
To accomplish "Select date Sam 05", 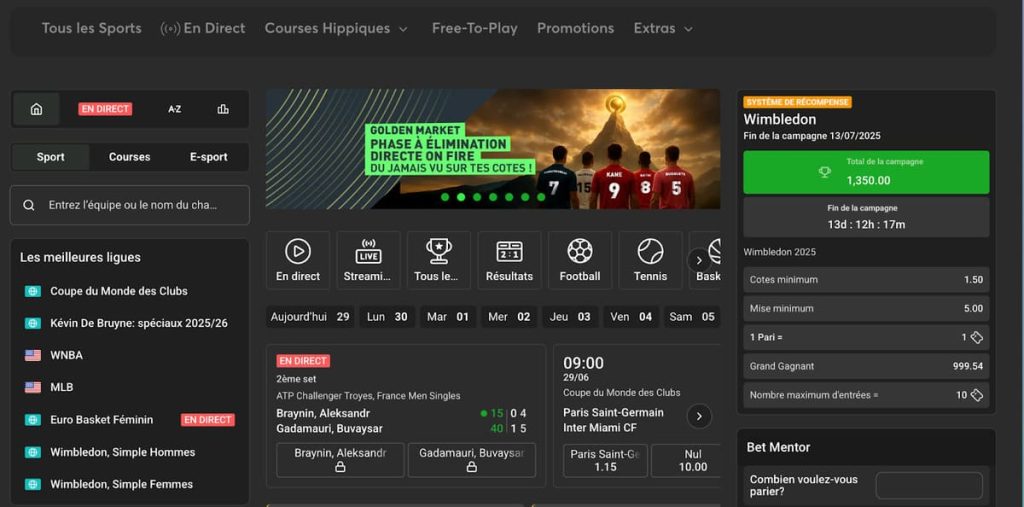I will pos(692,317).
